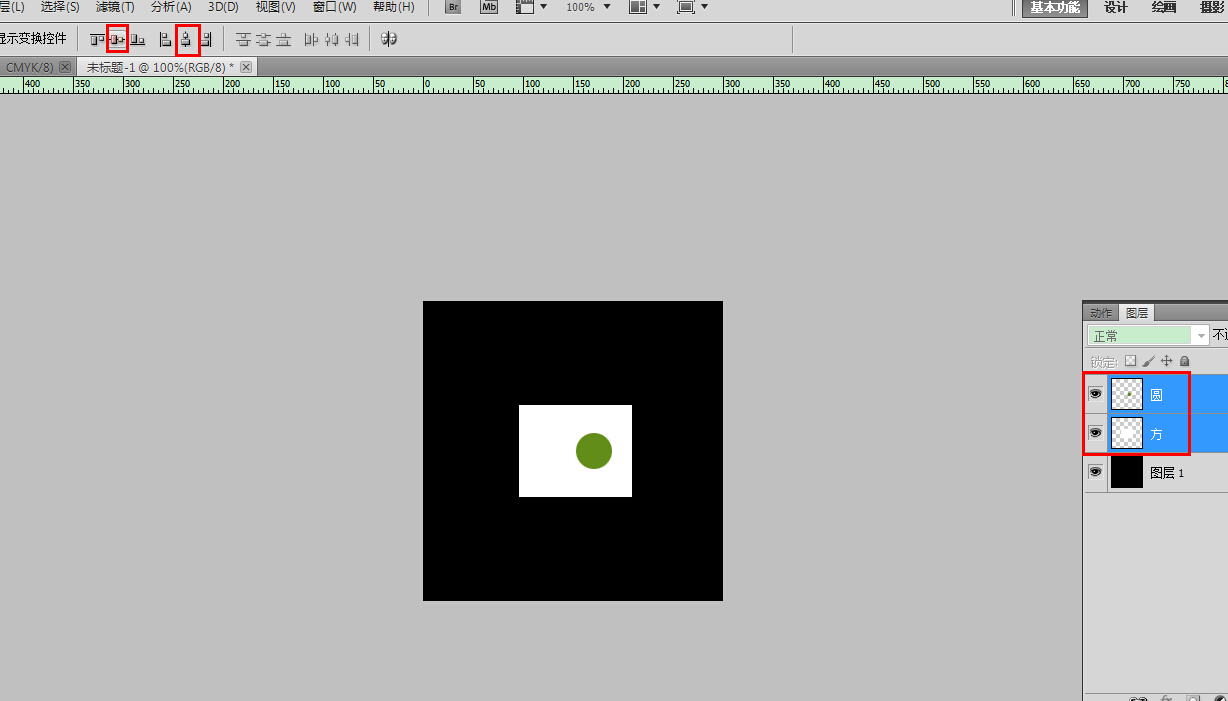Click the align right edges icon
This screenshot has height=701, width=1228.
pos(206,40)
